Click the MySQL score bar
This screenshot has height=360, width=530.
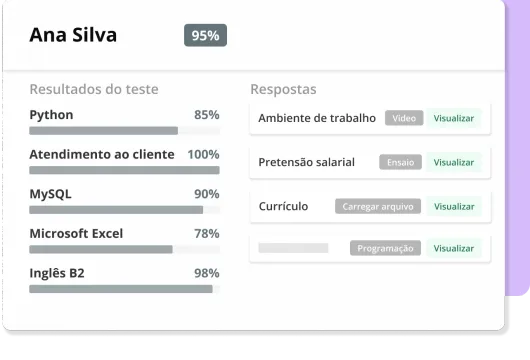coord(124,210)
